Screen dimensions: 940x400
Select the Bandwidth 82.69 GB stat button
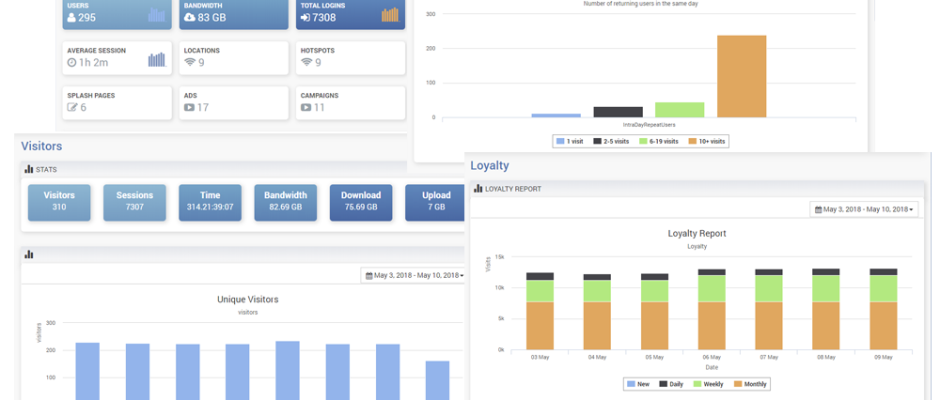tap(285, 202)
